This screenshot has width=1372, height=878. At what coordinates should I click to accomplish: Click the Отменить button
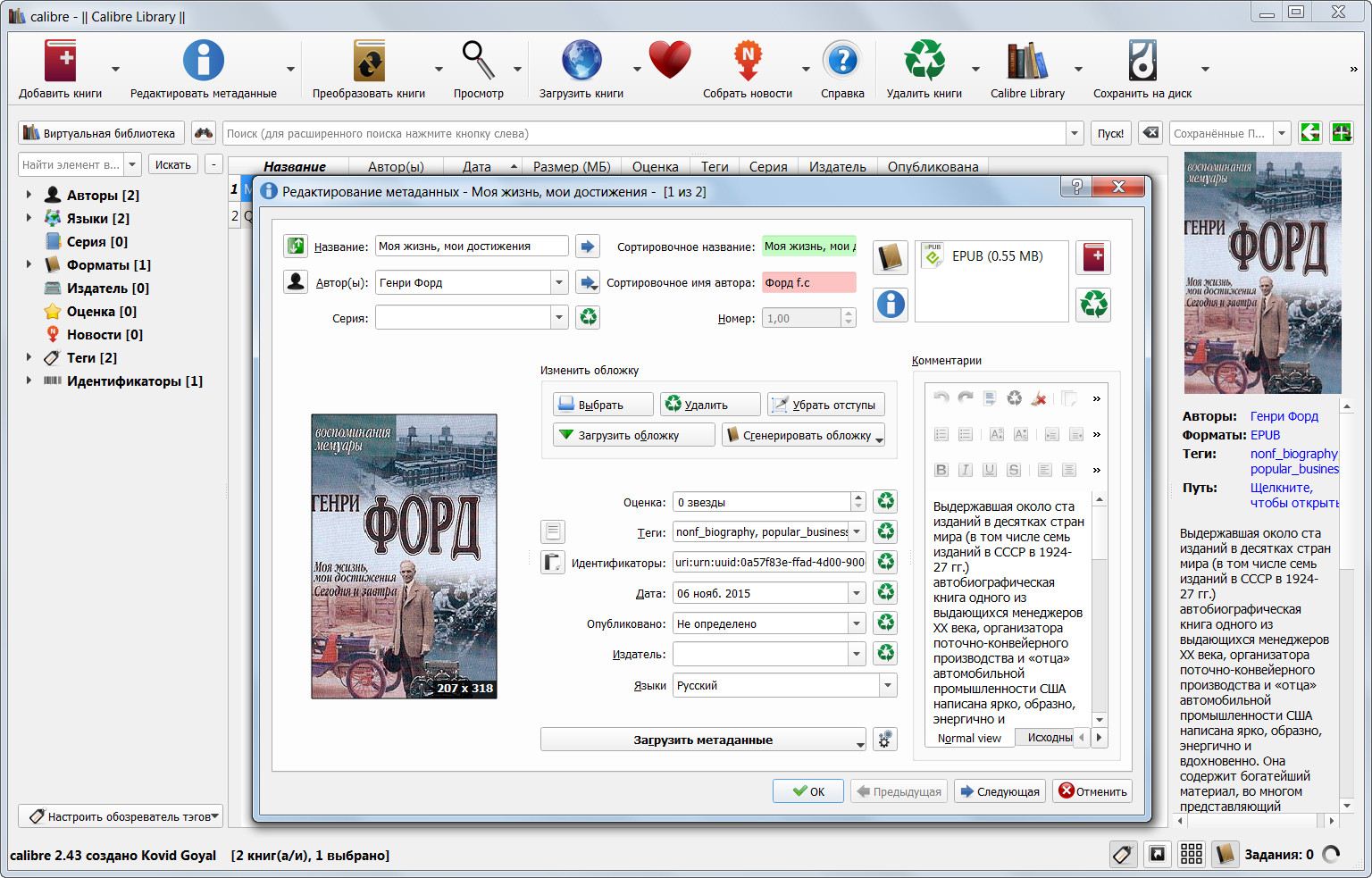pyautogui.click(x=1093, y=791)
